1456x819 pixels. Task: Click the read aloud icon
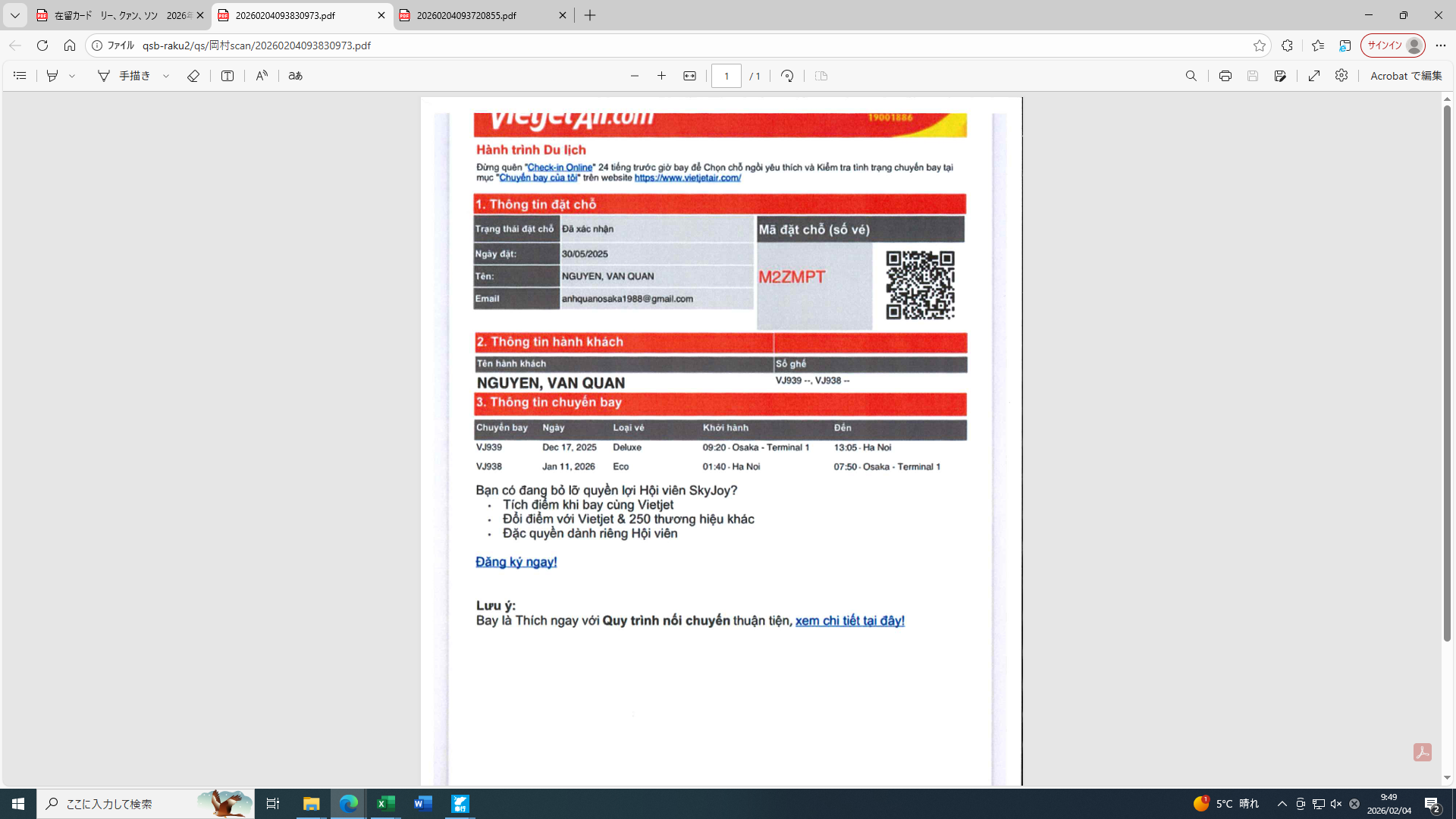(x=262, y=76)
